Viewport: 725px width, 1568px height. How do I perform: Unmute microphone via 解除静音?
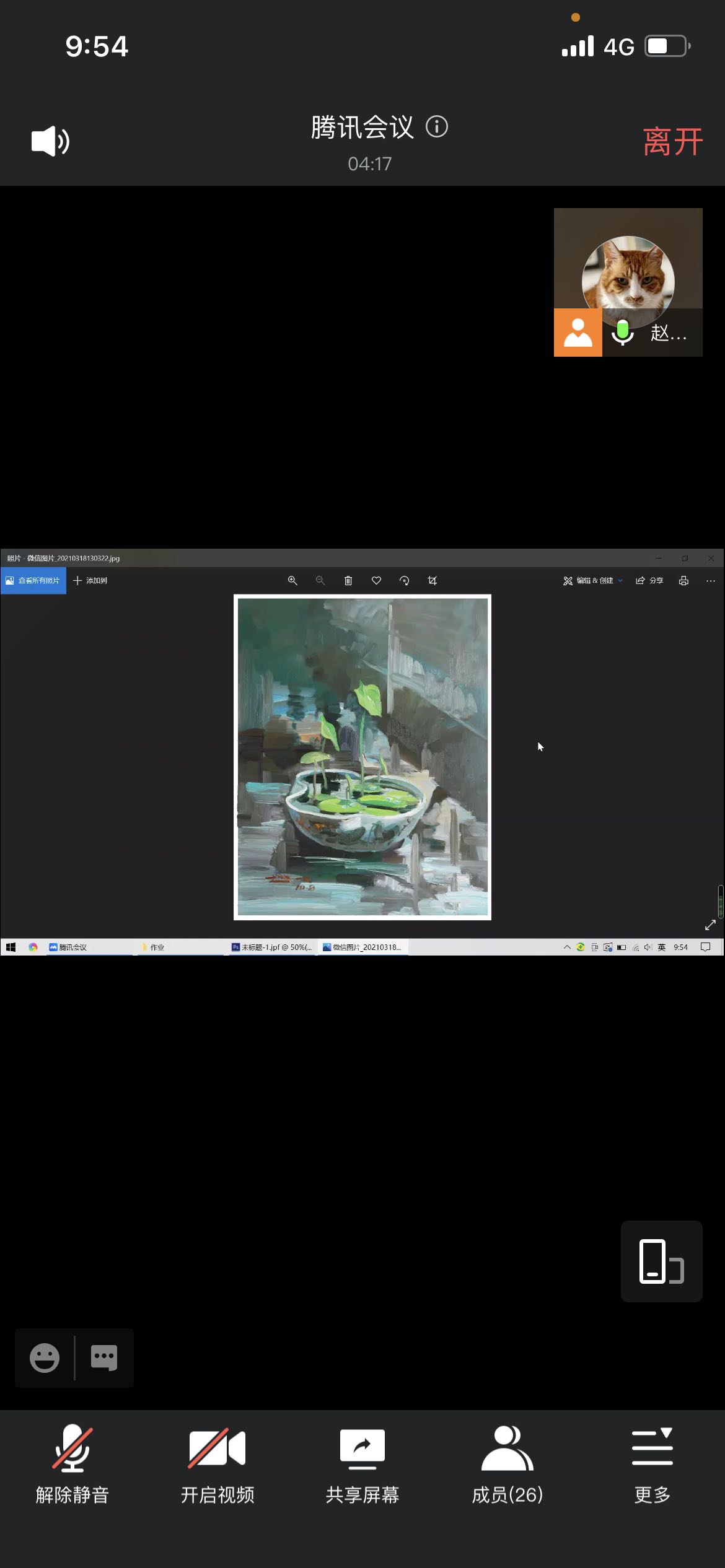click(72, 1465)
